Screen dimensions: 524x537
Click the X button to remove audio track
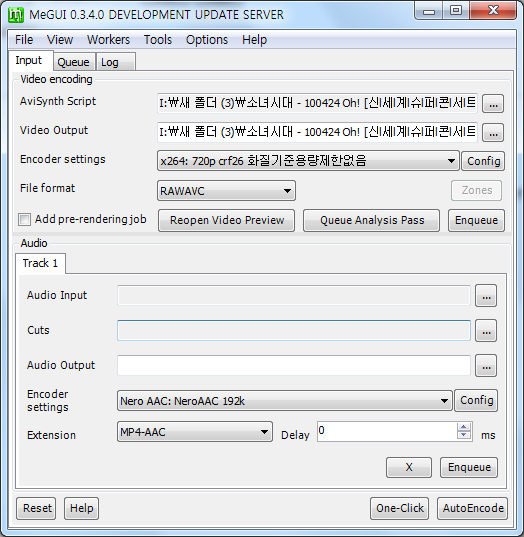(x=409, y=467)
